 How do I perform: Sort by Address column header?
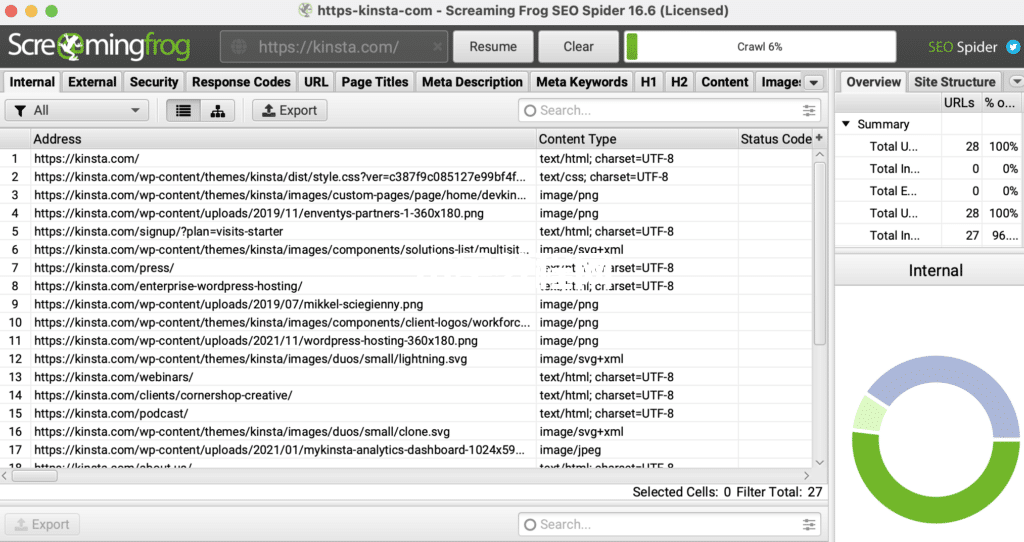pyautogui.click(x=283, y=138)
